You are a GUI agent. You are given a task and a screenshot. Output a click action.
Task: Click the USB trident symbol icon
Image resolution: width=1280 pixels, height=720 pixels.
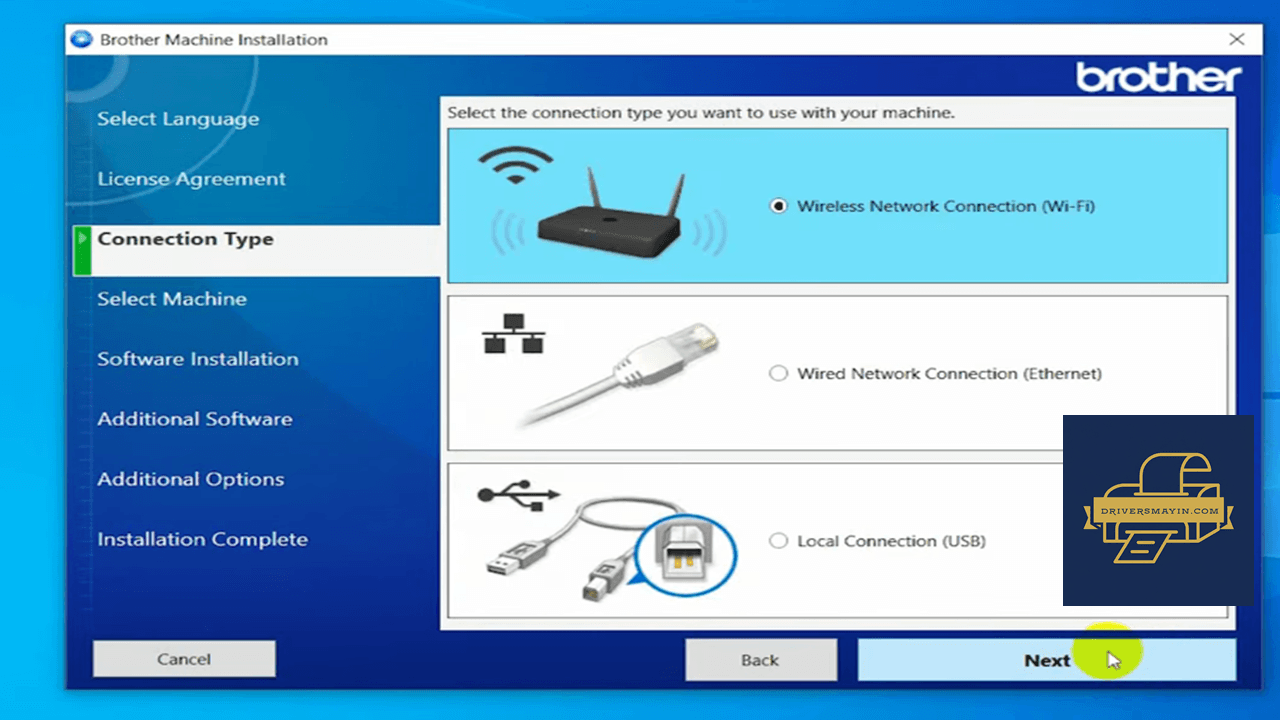click(519, 494)
